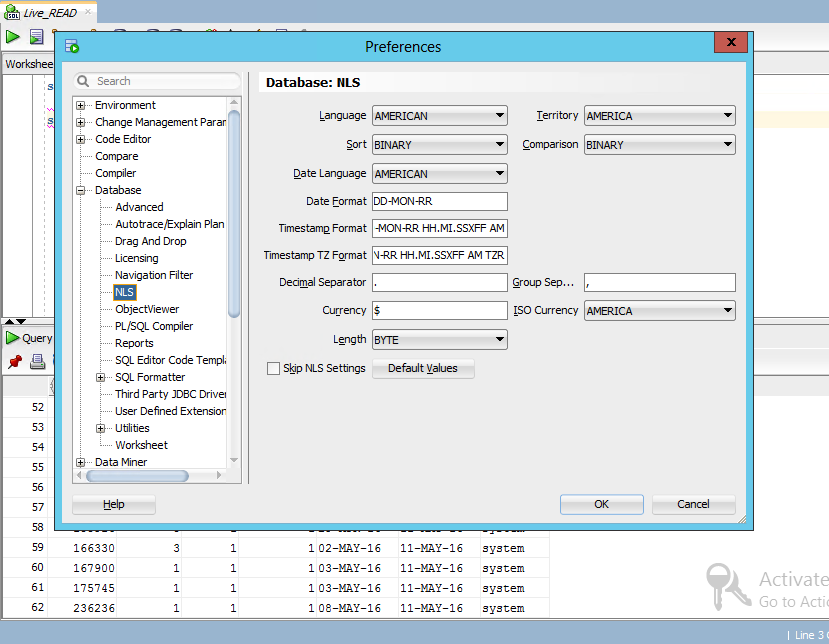Select Third Party JDBC Drivers item
The height and width of the screenshot is (644, 829).
click(170, 394)
